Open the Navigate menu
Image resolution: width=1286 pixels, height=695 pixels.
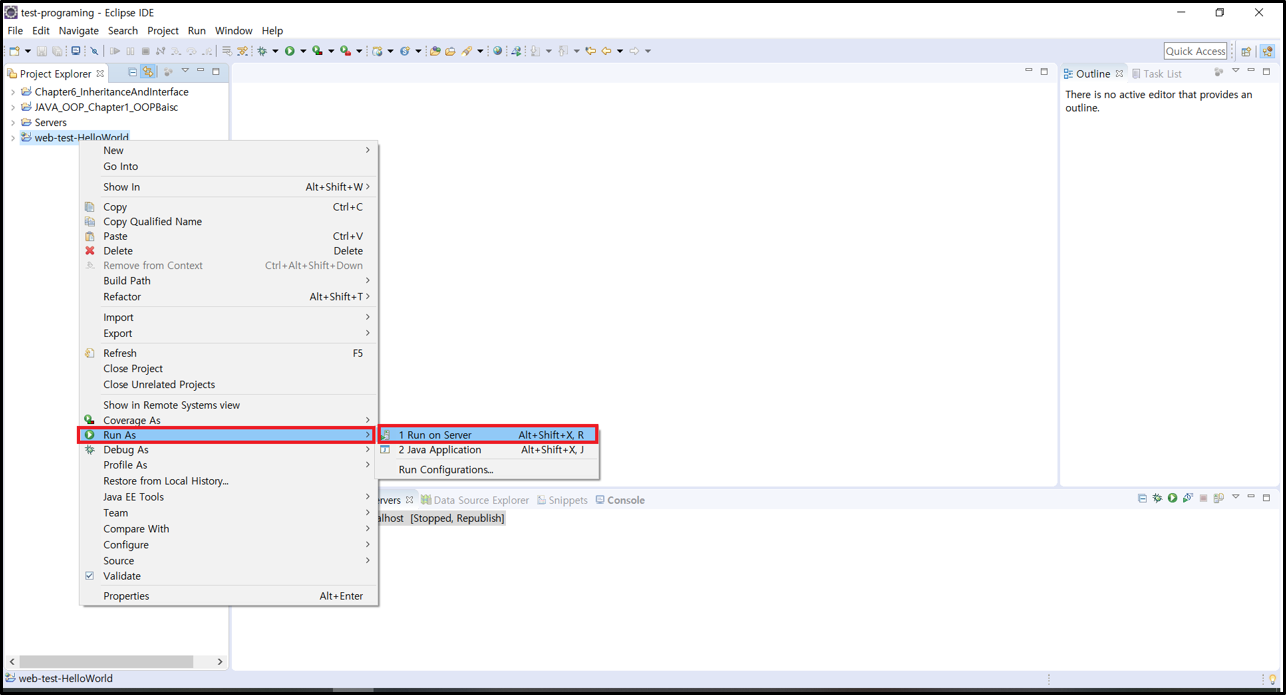pyautogui.click(x=79, y=31)
